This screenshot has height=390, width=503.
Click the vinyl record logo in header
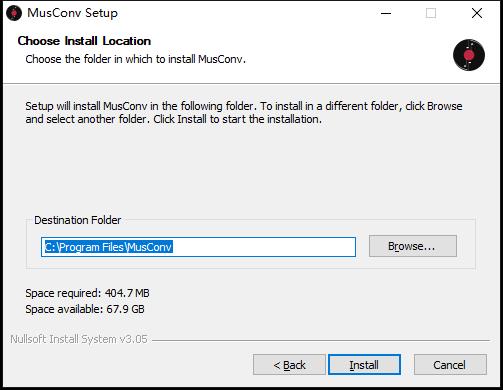(469, 55)
